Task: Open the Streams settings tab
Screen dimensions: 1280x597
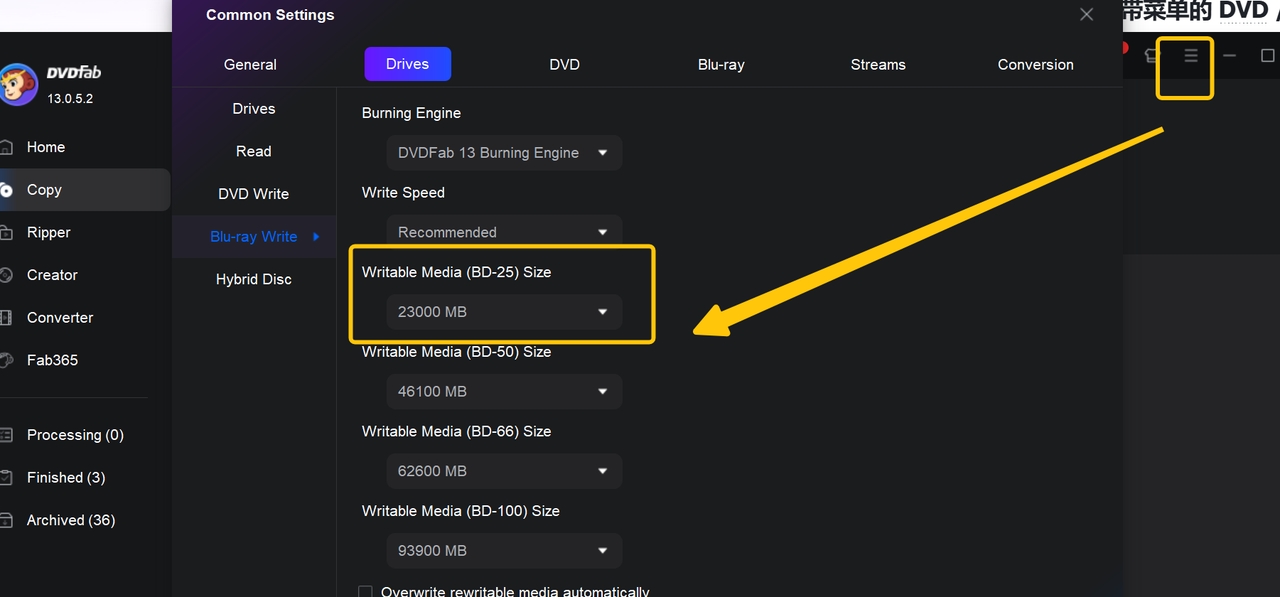Action: pos(877,64)
